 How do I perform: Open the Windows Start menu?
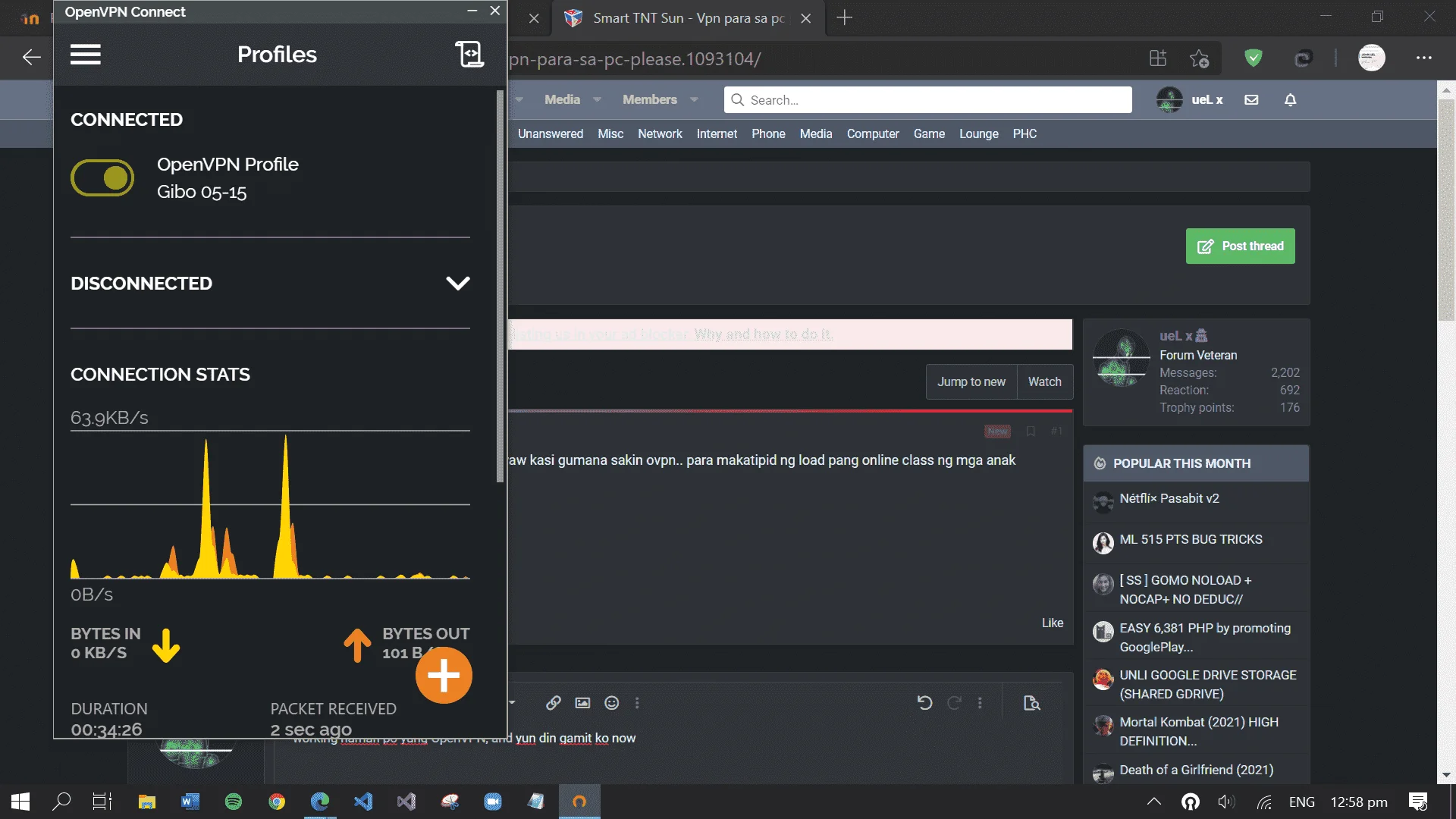pyautogui.click(x=20, y=802)
